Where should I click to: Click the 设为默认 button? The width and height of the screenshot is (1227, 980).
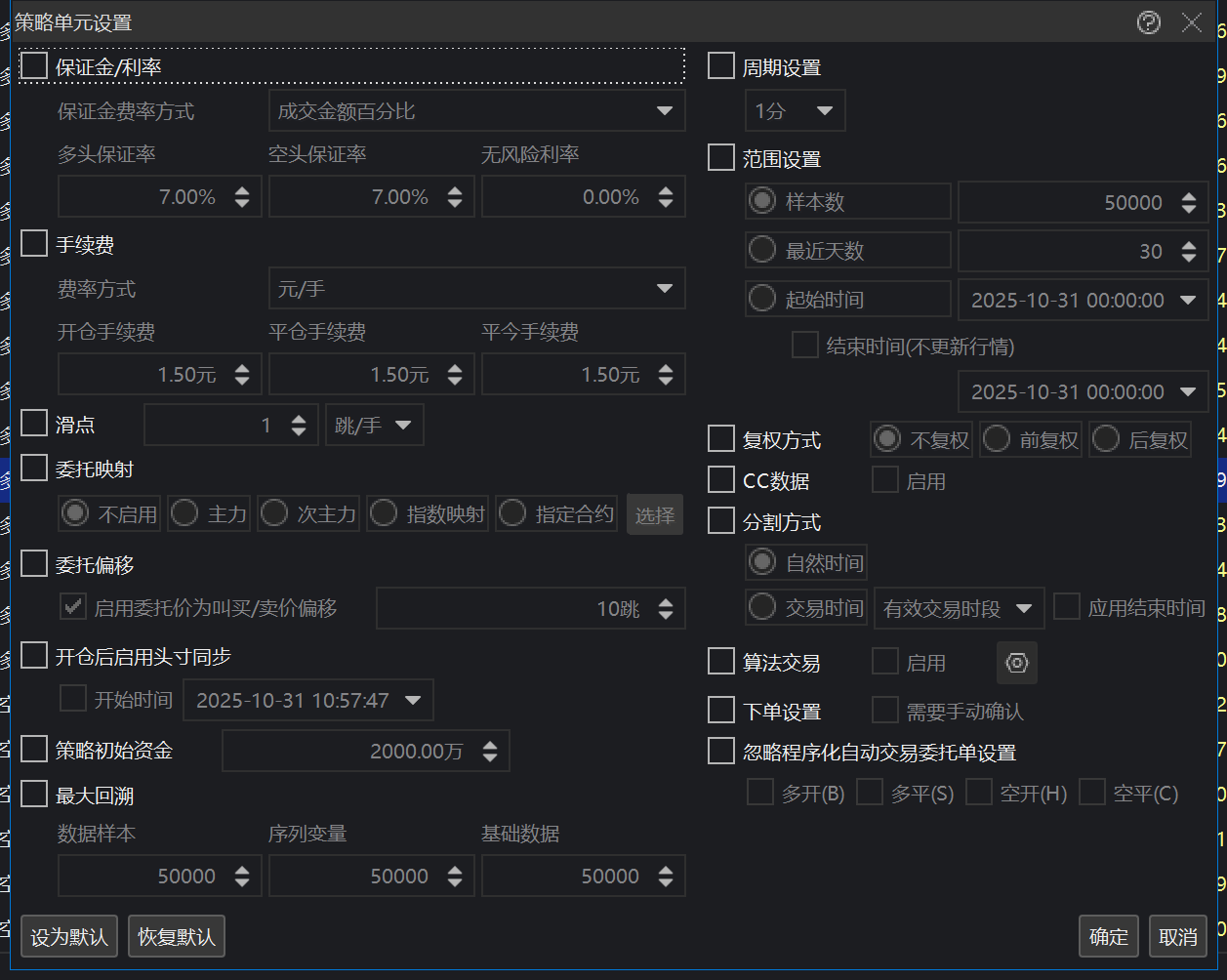(69, 937)
